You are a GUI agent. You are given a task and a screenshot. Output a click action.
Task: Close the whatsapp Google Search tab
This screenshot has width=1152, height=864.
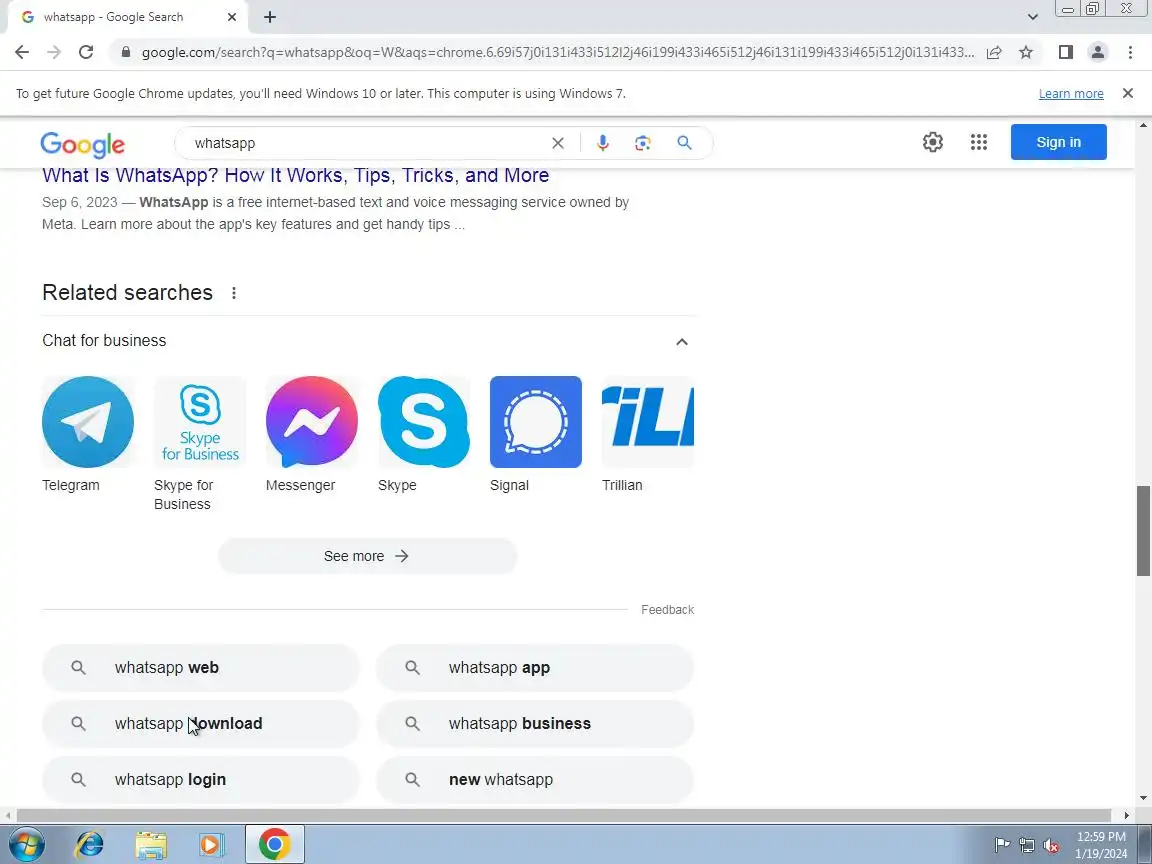[x=231, y=17]
